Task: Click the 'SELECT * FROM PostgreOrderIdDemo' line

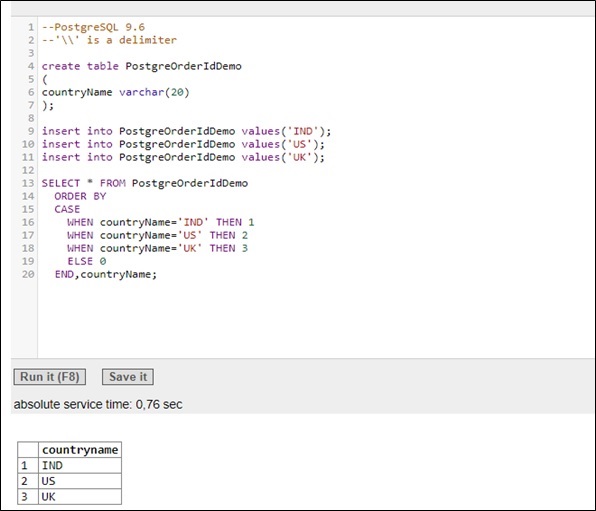Action: (x=144, y=183)
